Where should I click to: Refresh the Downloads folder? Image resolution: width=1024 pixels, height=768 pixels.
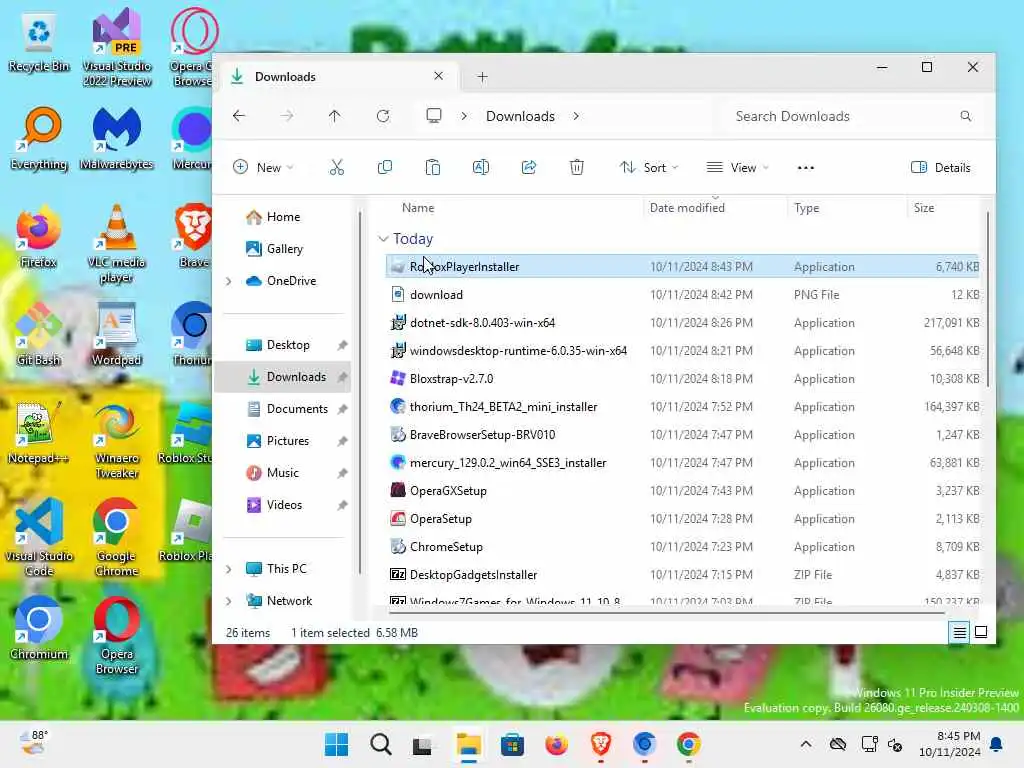pos(383,116)
